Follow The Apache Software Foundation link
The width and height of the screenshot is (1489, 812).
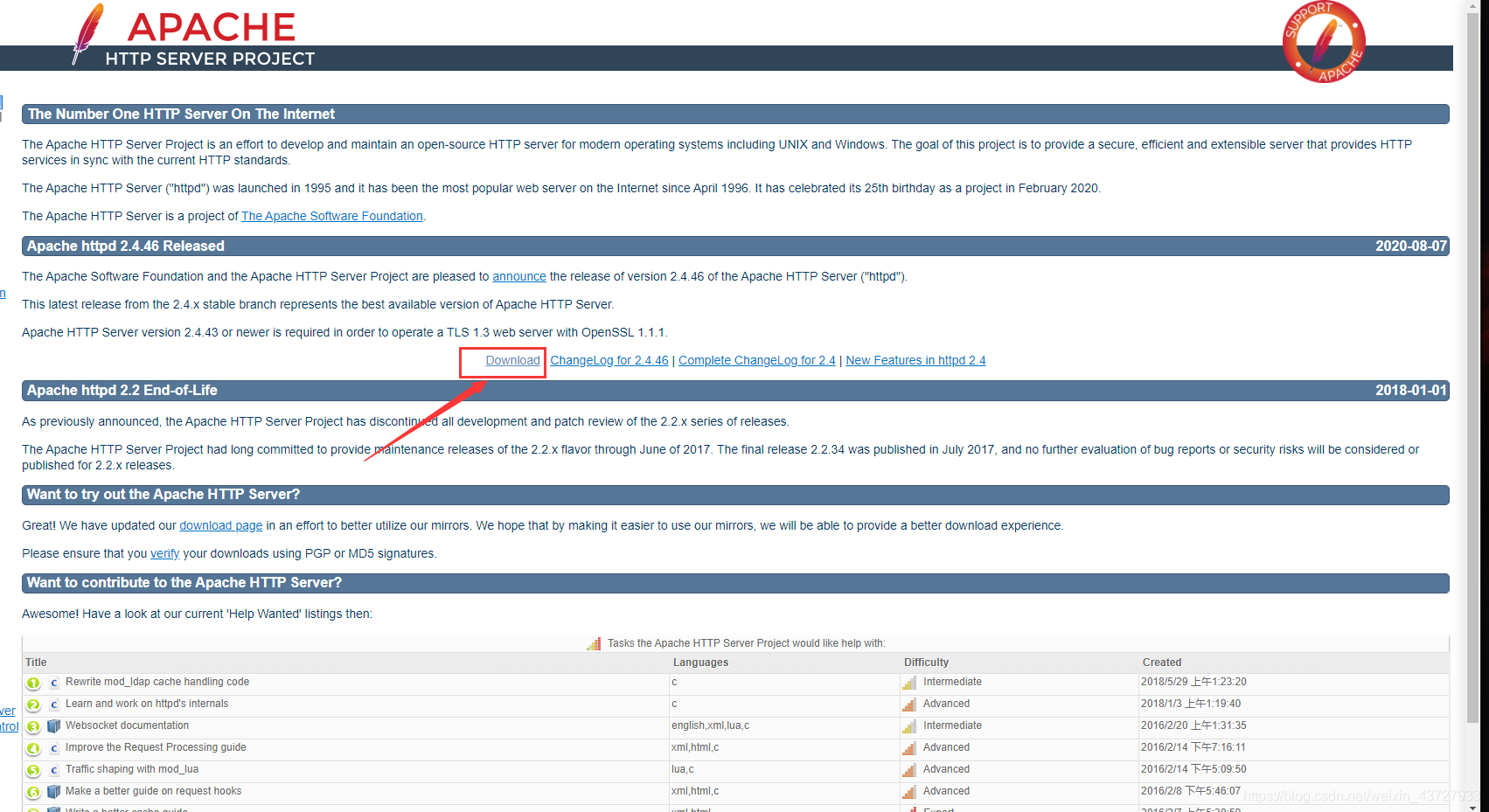click(x=332, y=216)
